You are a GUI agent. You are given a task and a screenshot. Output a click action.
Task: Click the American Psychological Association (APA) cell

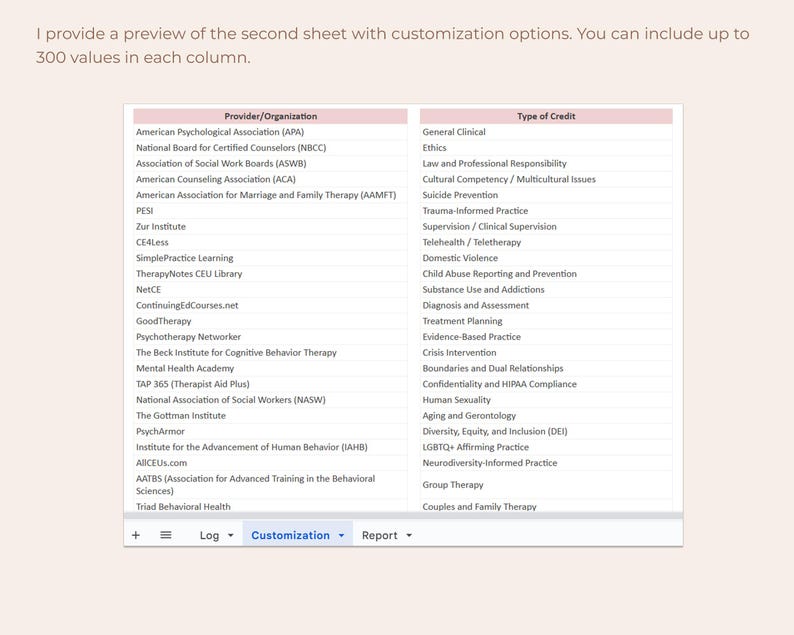click(270, 132)
